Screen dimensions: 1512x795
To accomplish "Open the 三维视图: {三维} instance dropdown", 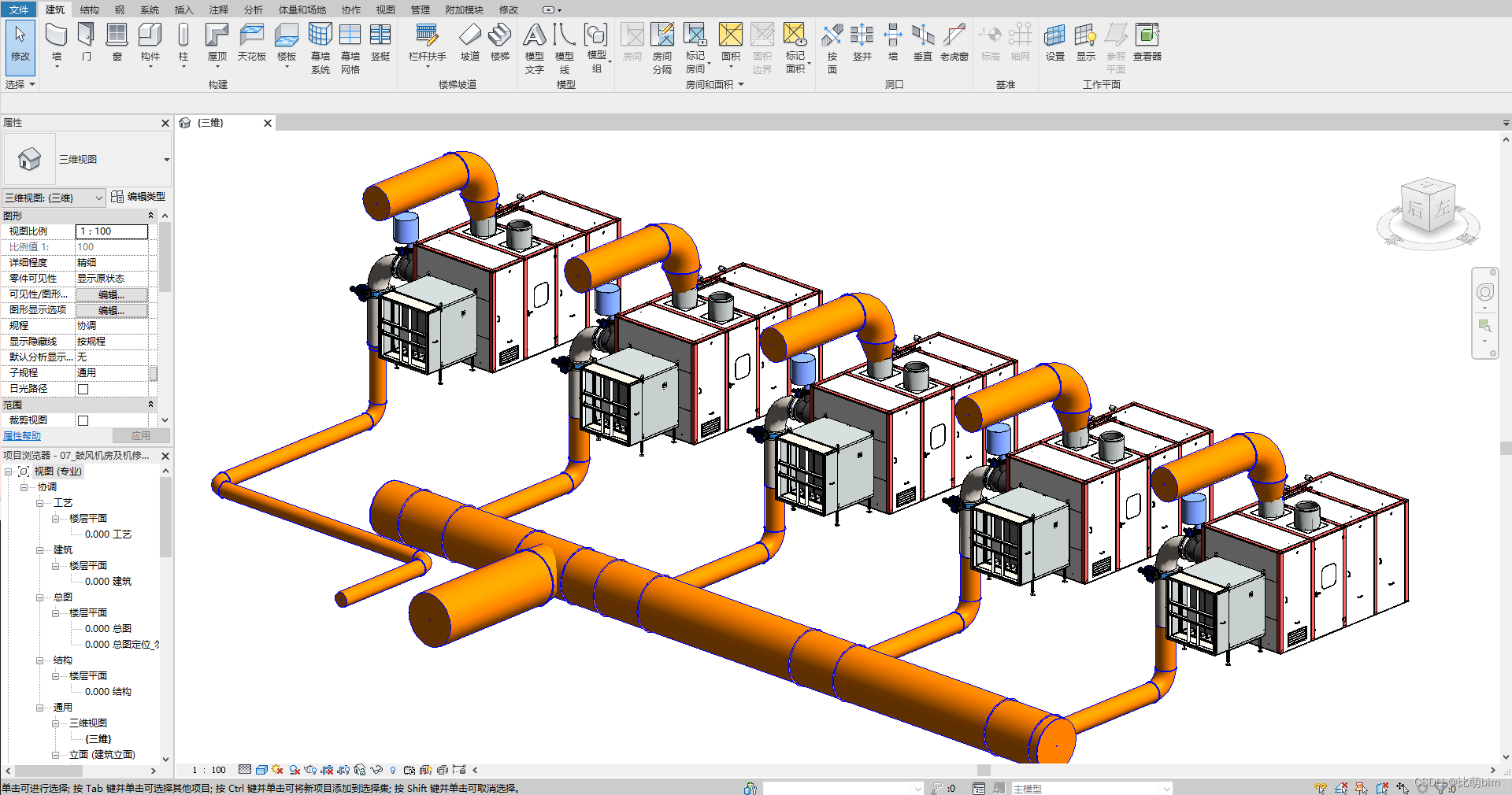I will point(54,198).
